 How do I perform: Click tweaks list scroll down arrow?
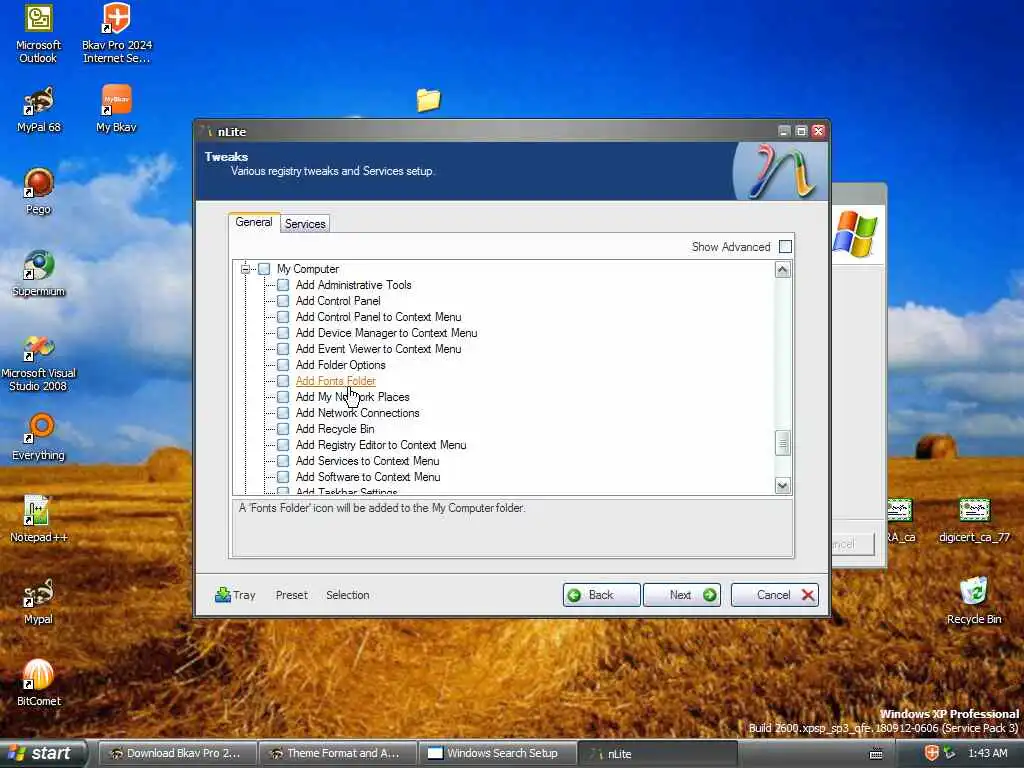click(x=782, y=485)
